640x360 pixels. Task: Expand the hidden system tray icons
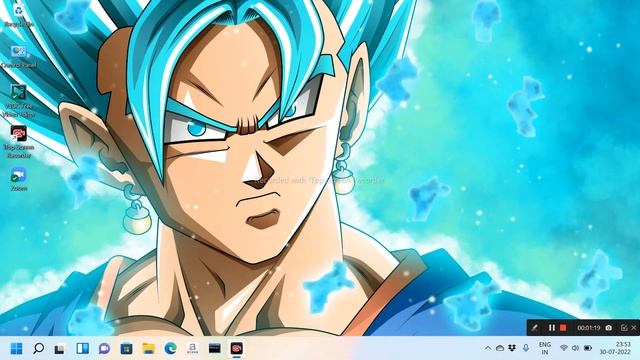(488, 348)
